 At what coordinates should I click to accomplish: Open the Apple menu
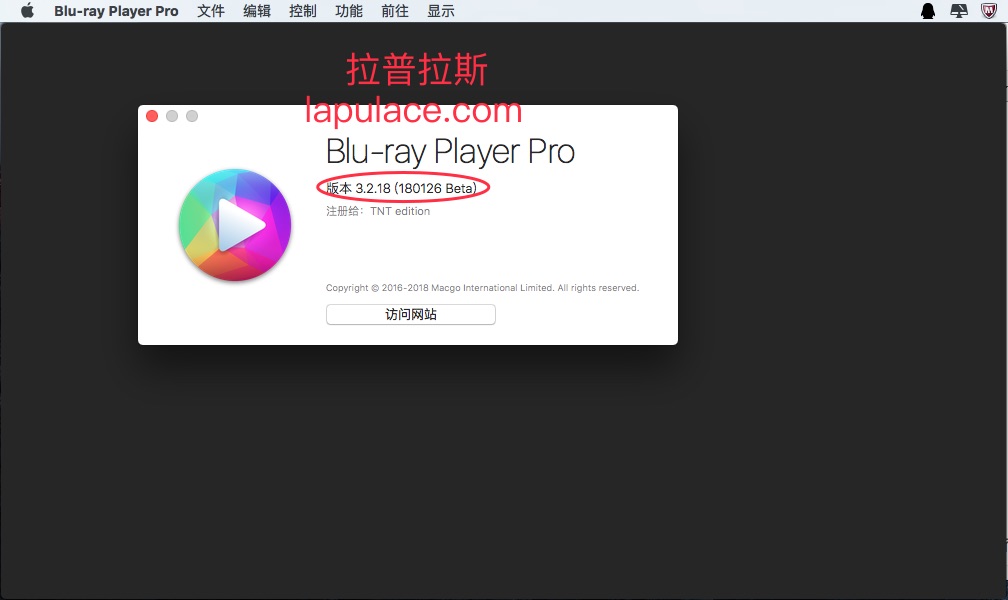pos(27,10)
